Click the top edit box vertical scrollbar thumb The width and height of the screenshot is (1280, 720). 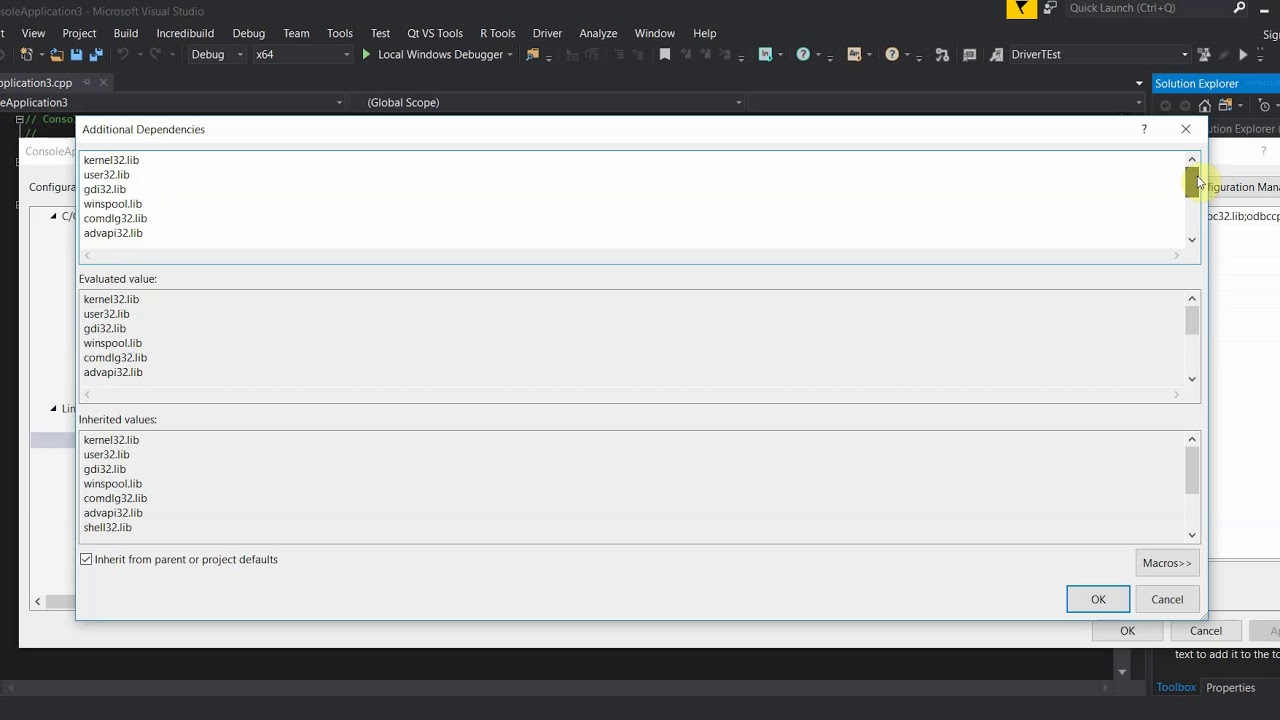click(1192, 183)
